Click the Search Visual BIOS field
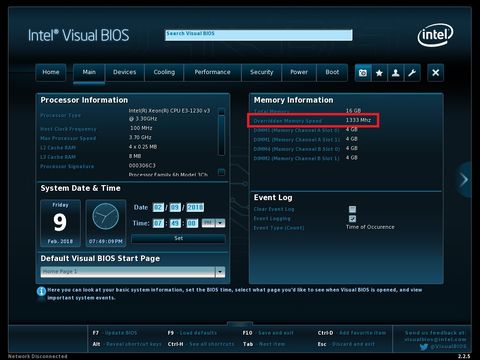 click(259, 35)
